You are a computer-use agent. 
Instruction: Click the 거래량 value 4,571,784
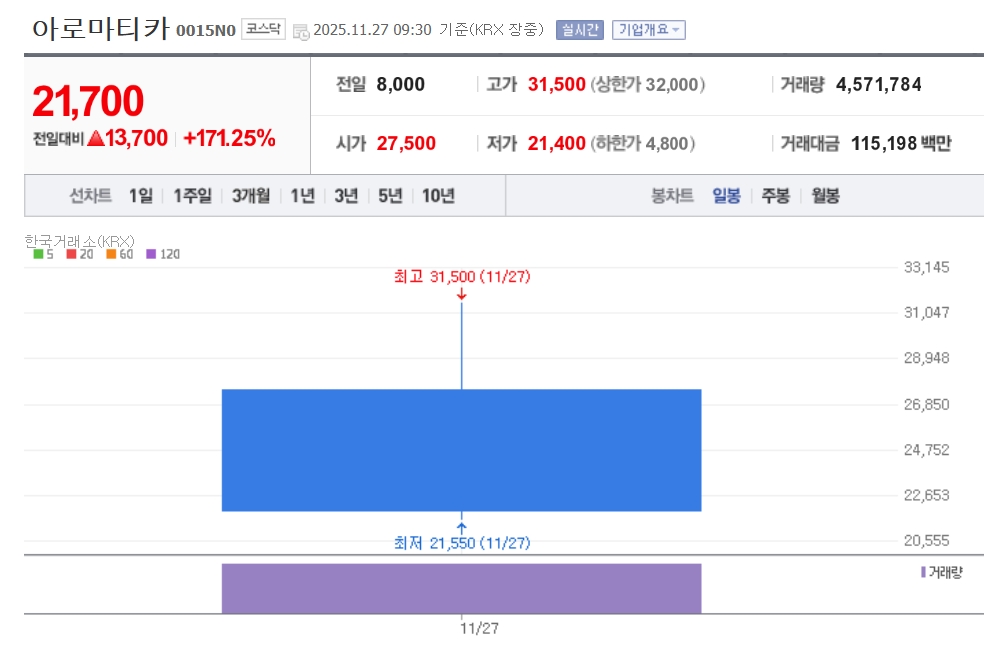(x=879, y=84)
